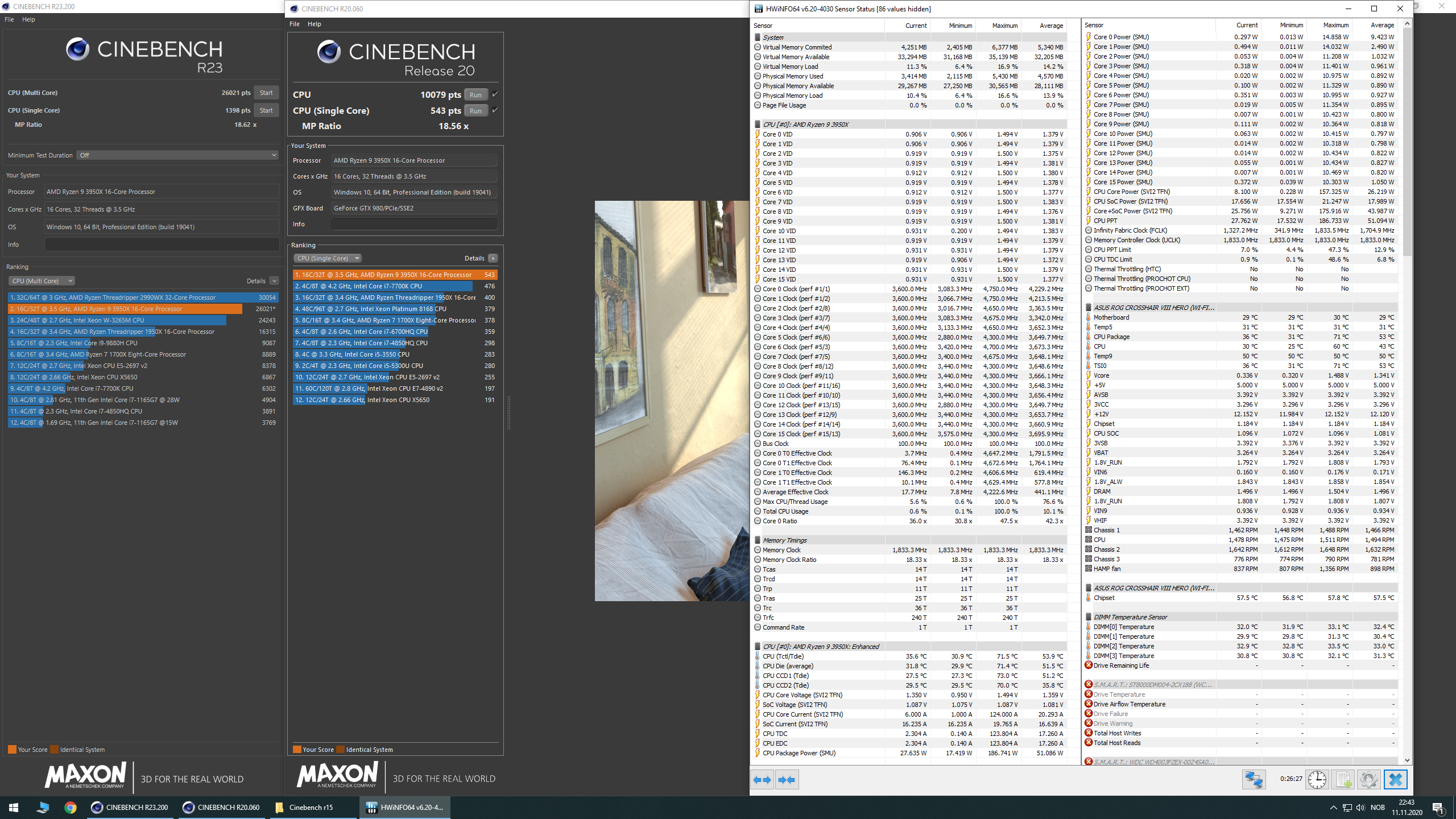Select Xeon Platinum 8168 ranking row in R20
Screen dimensions: 1456x819
coord(395,309)
